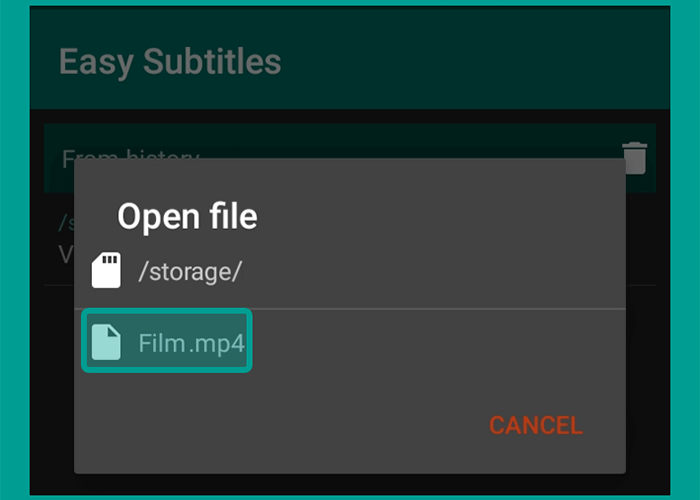
Task: Select the Film.mp4 document icon
Action: coord(106,342)
